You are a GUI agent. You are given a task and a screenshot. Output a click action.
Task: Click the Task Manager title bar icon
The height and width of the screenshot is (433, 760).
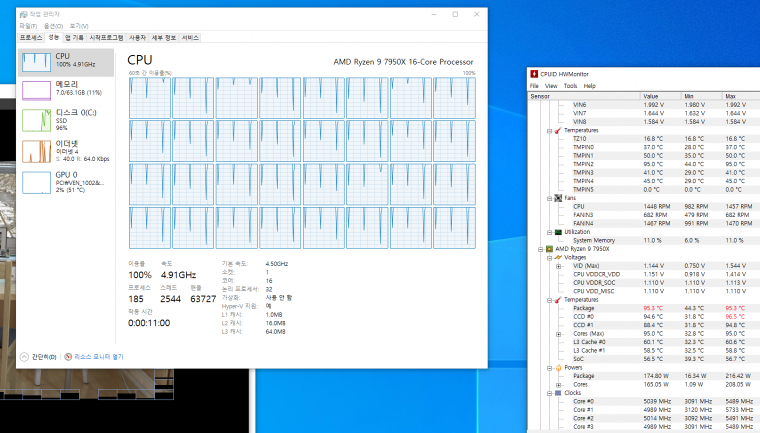[23, 15]
